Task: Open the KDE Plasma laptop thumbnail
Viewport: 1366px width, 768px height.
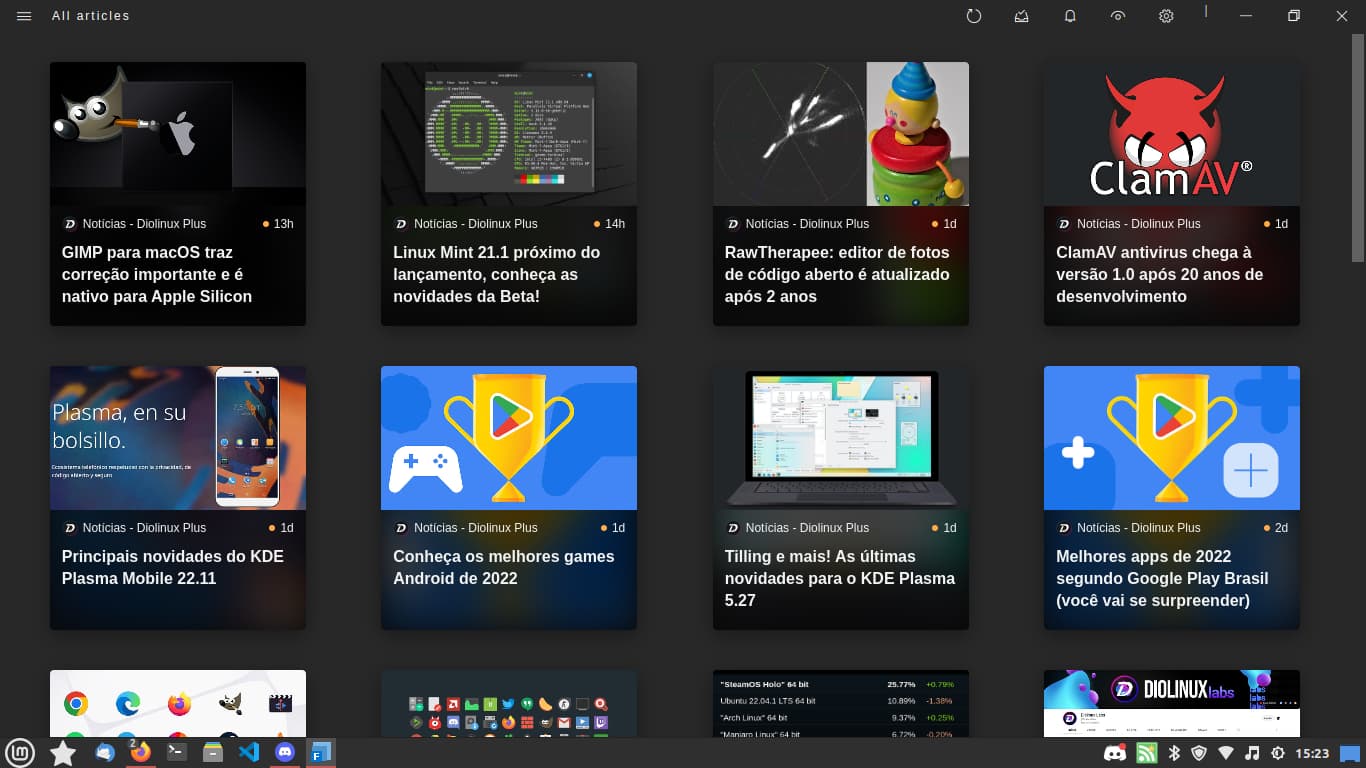Action: 841,438
